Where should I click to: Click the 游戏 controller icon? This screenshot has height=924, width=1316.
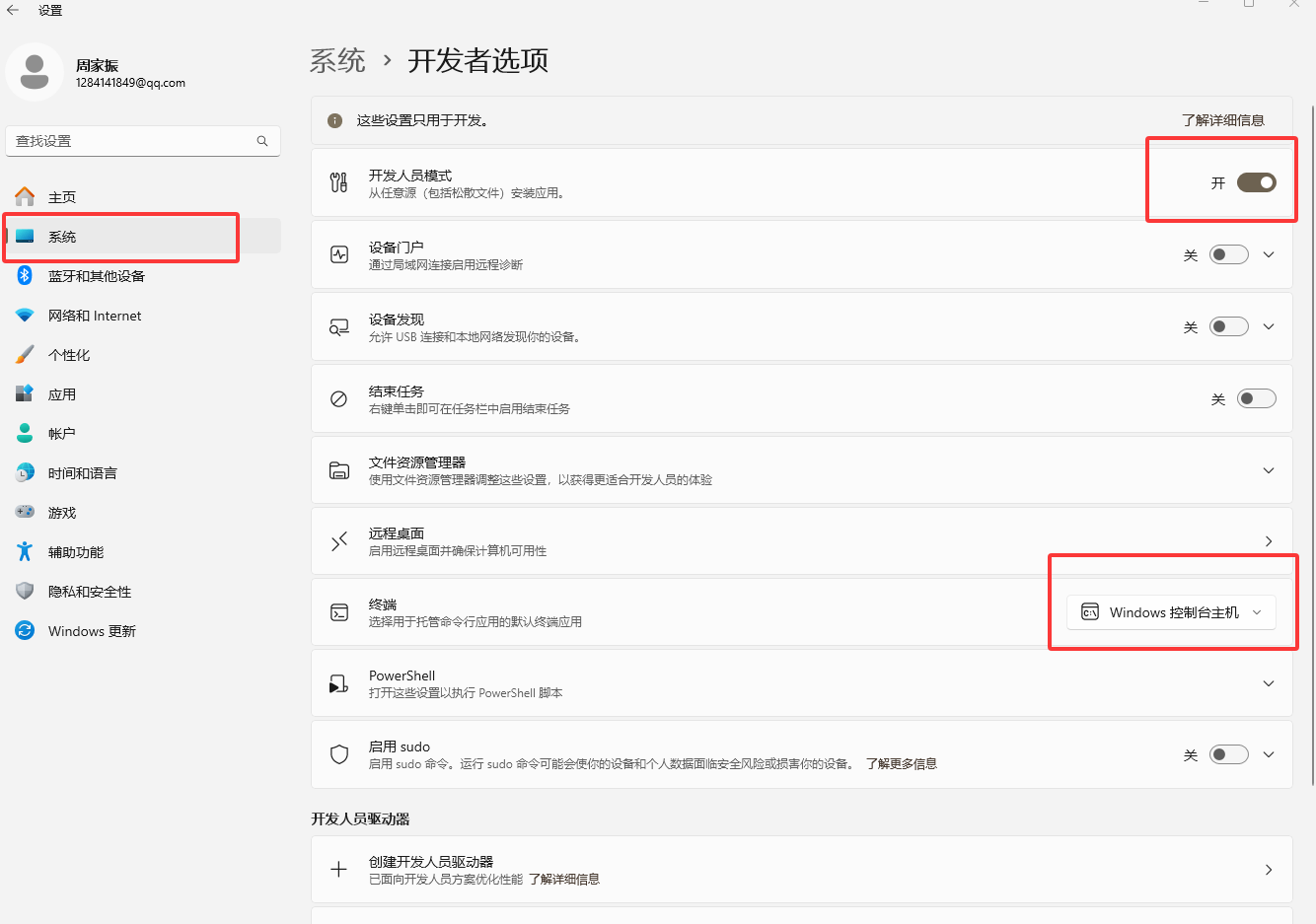click(x=25, y=513)
